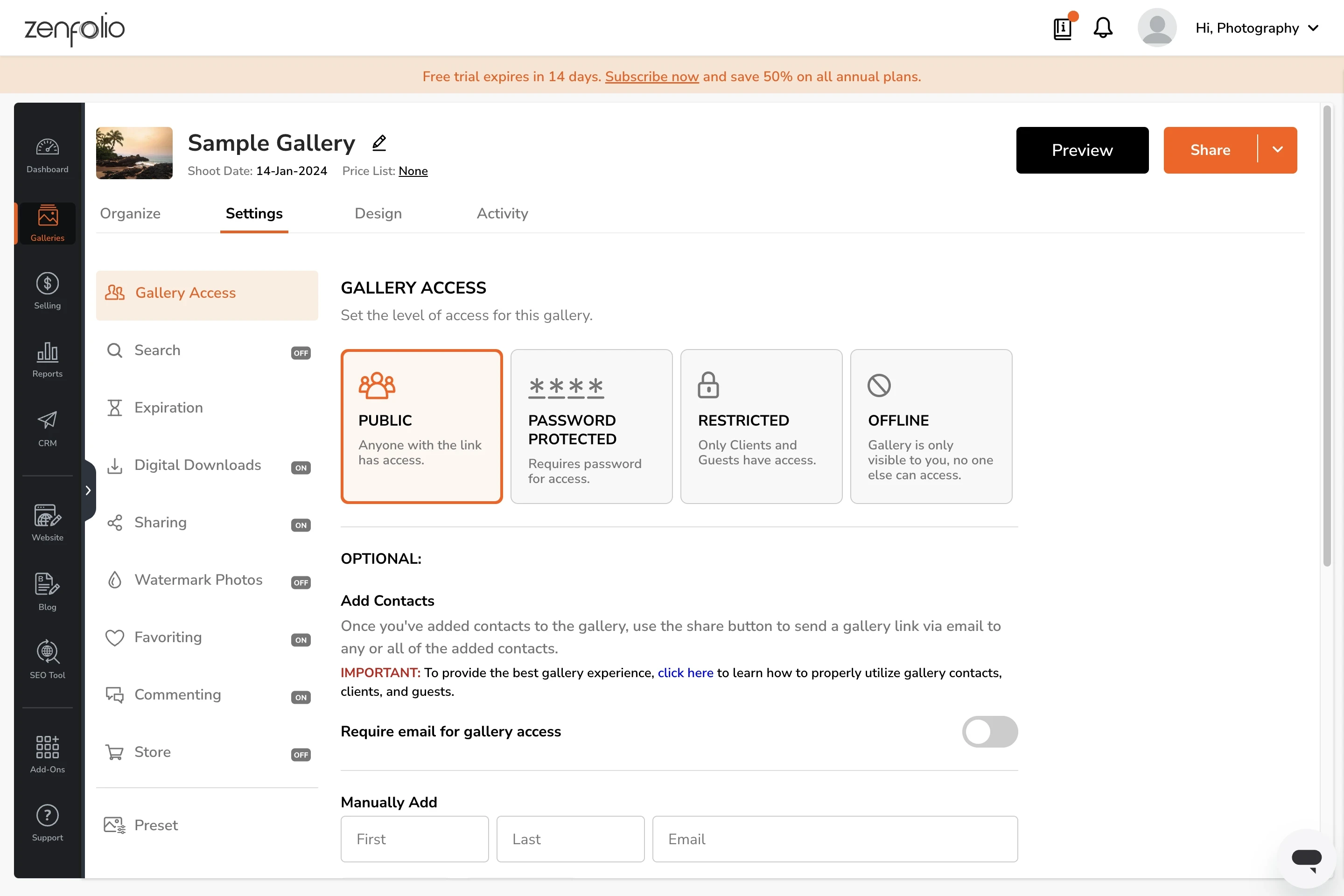Viewport: 1344px width, 896px height.
Task: Turn off Digital Downloads
Action: click(300, 468)
